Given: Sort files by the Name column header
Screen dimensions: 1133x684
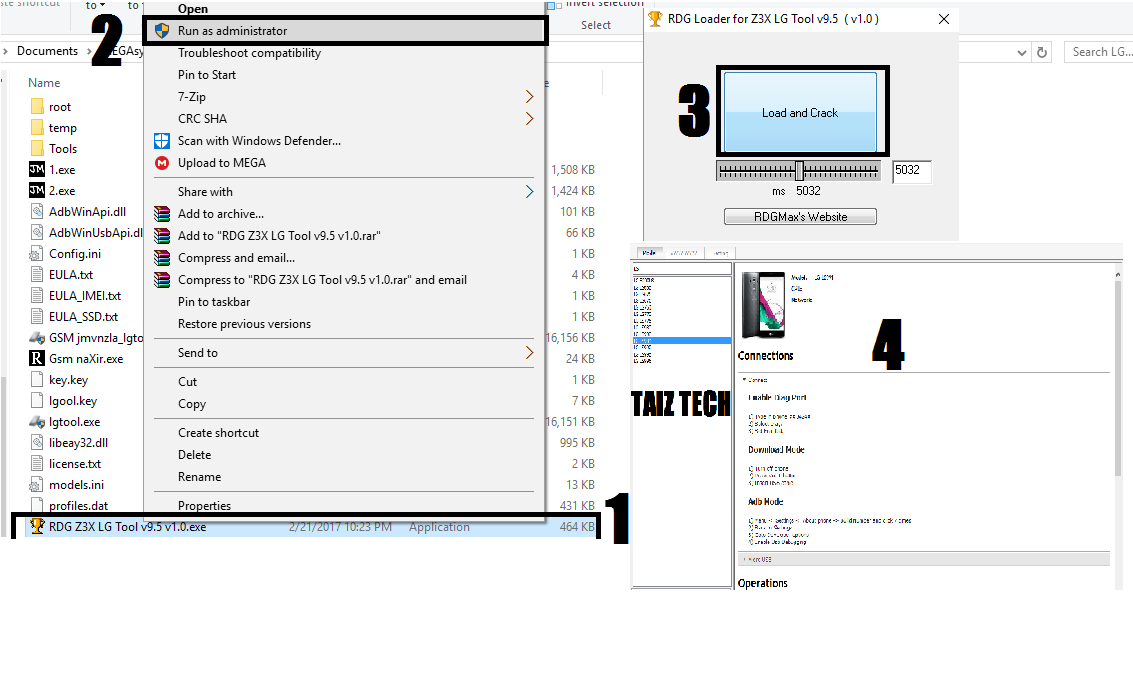Looking at the screenshot, I should coord(44,83).
